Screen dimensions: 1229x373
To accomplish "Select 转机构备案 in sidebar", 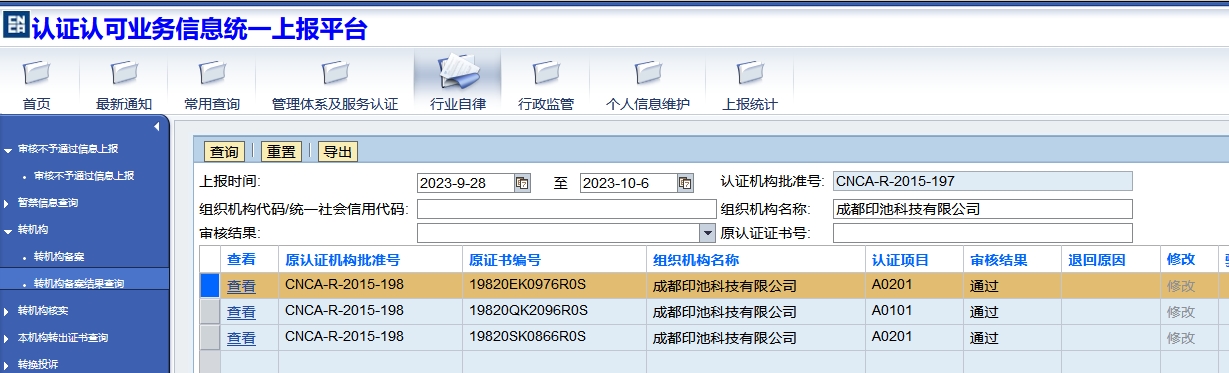I will click(59, 257).
